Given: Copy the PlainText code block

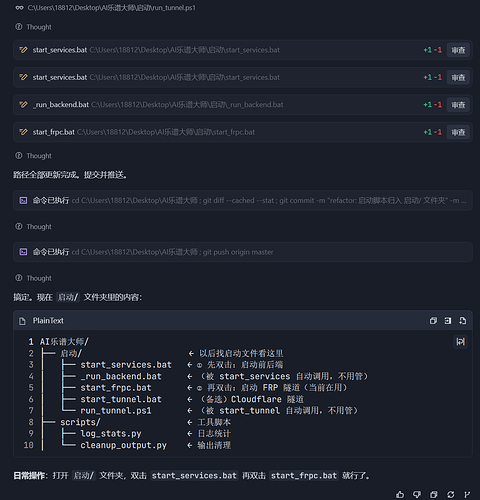Looking at the screenshot, I should click(x=433, y=321).
